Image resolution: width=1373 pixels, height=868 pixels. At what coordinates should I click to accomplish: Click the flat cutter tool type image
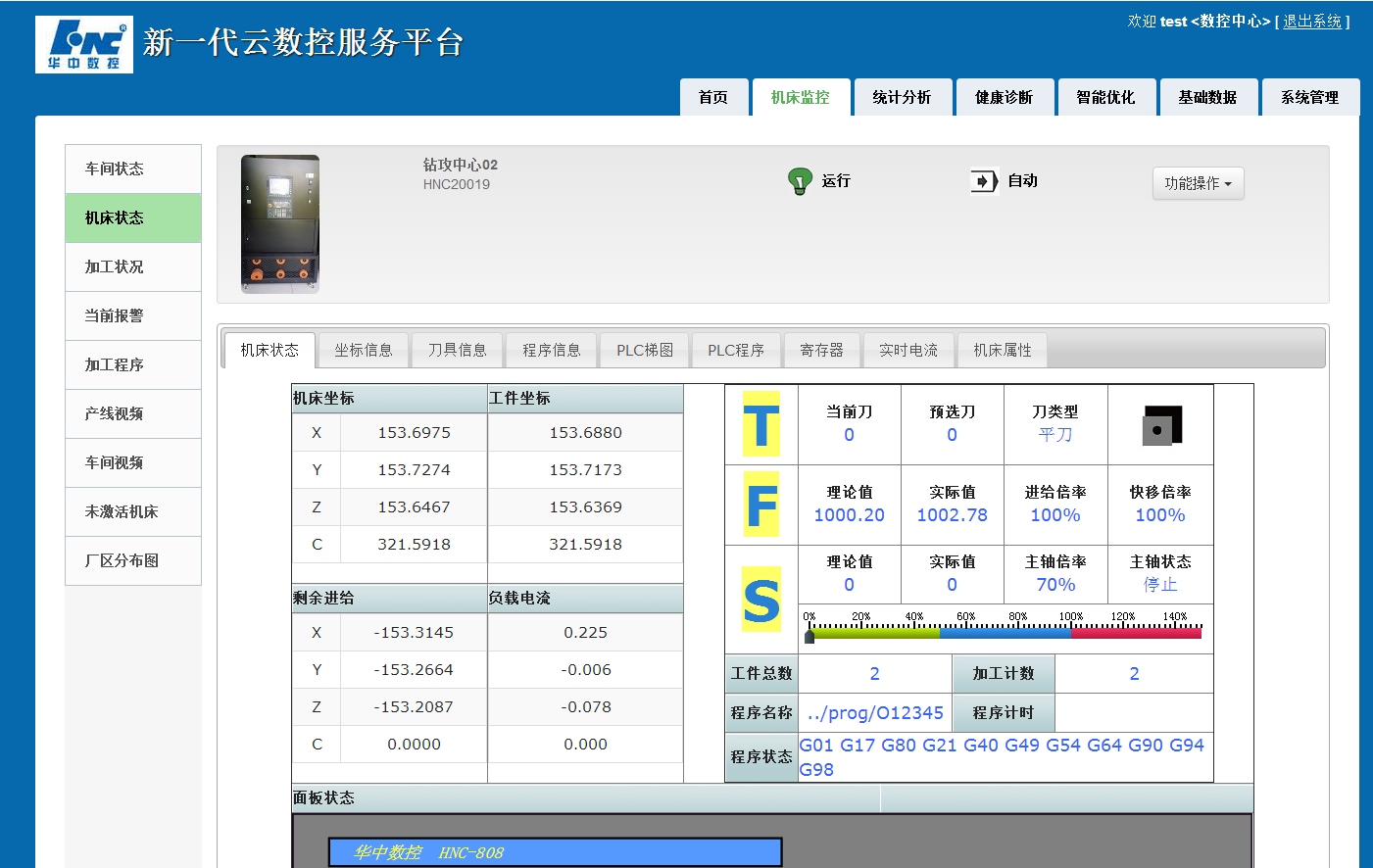pyautogui.click(x=1161, y=425)
